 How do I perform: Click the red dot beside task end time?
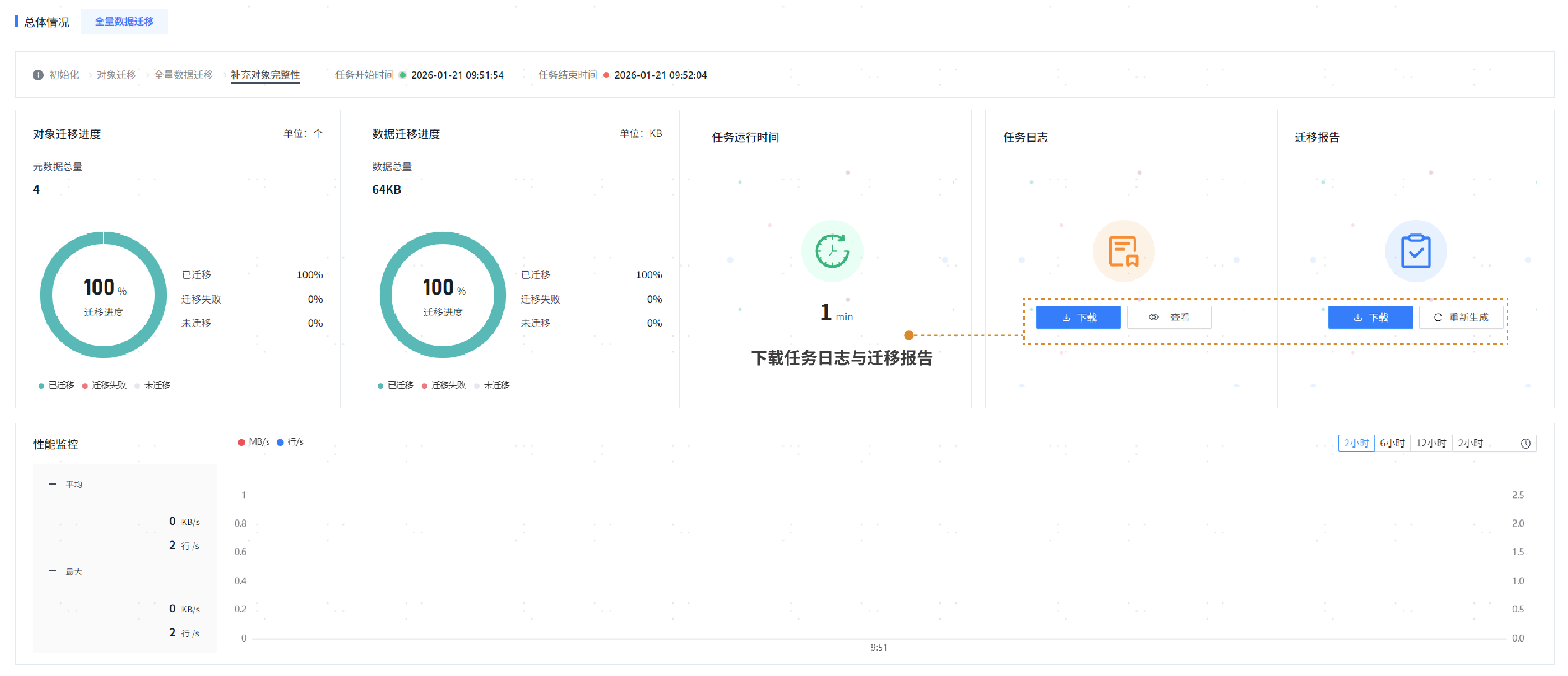point(606,75)
